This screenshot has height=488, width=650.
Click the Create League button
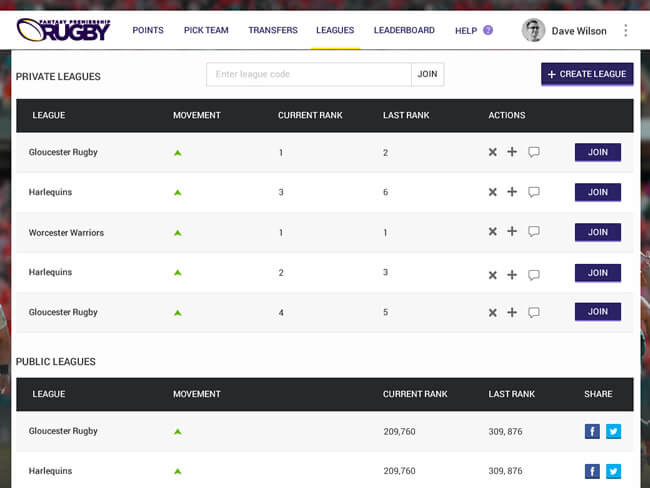(587, 74)
